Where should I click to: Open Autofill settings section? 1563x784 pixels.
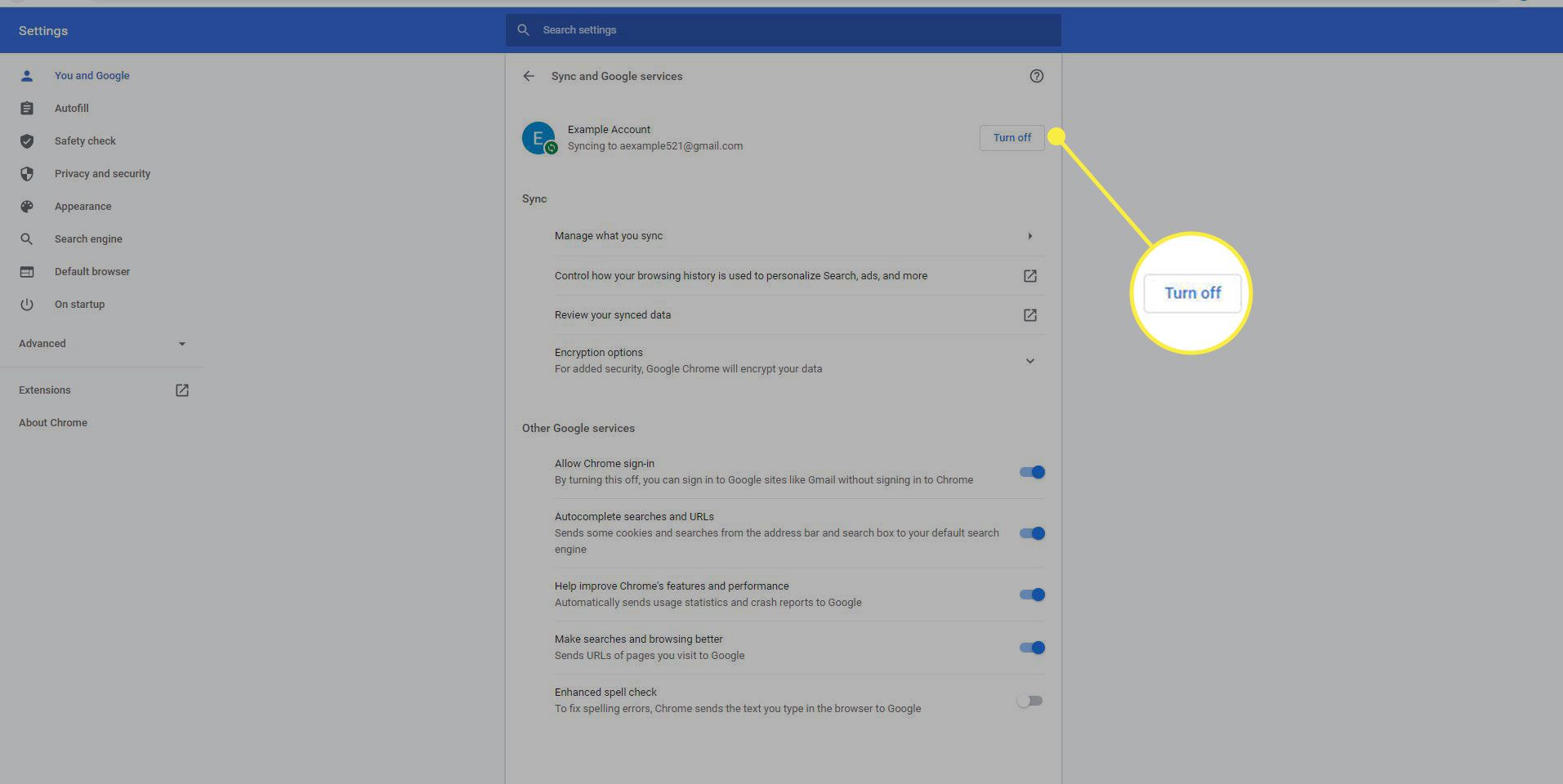click(x=72, y=109)
